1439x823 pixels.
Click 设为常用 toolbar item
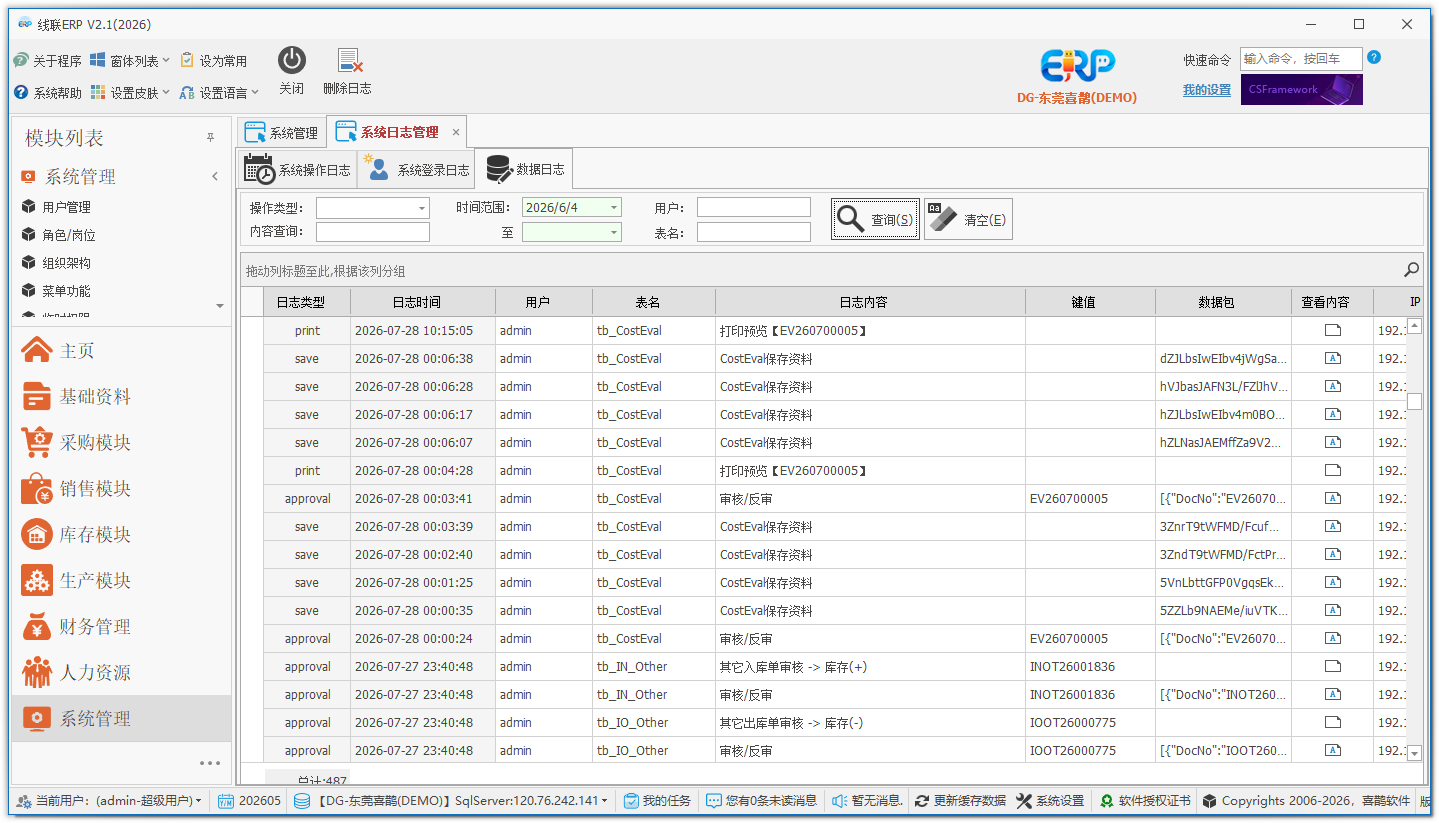[x=214, y=61]
